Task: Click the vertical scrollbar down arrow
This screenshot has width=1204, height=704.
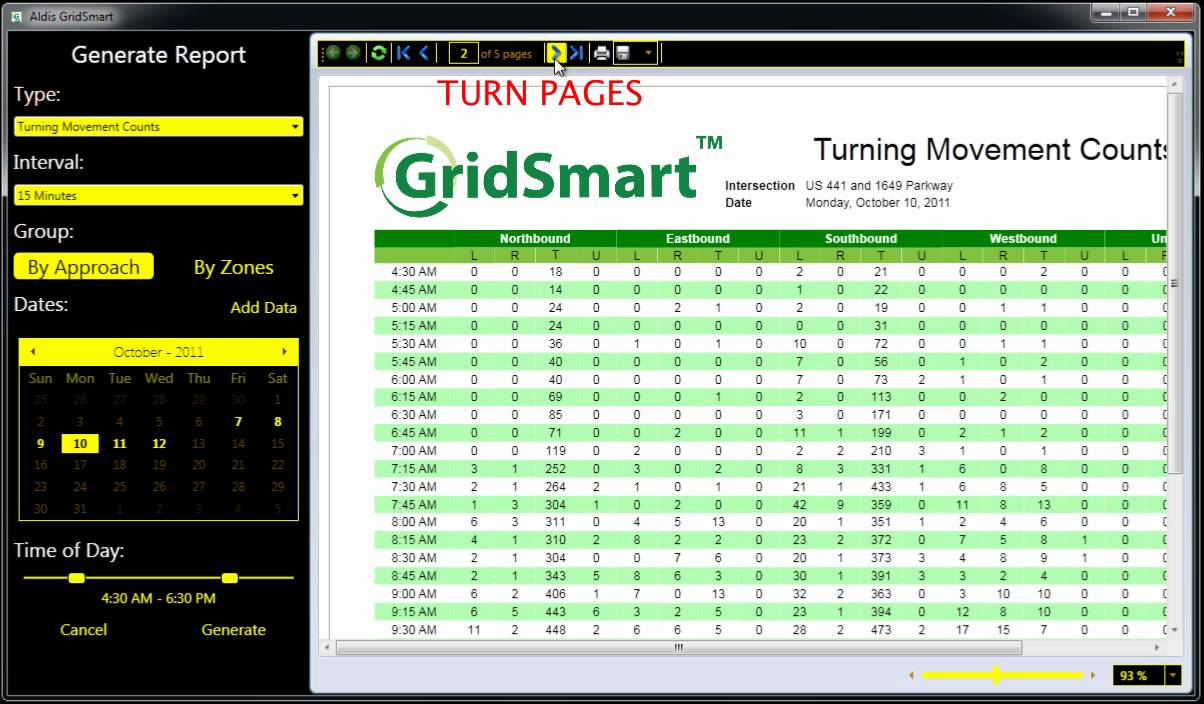Action: pyautogui.click(x=1174, y=631)
